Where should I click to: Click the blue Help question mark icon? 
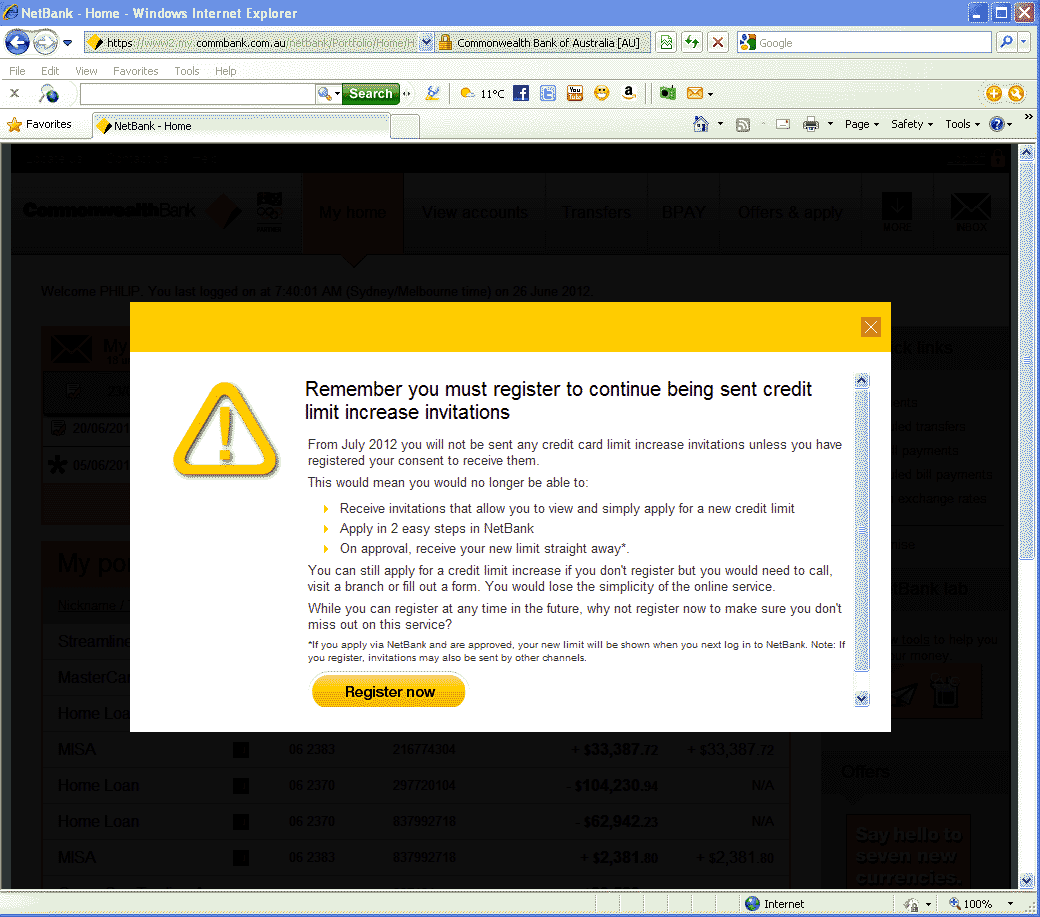point(997,124)
